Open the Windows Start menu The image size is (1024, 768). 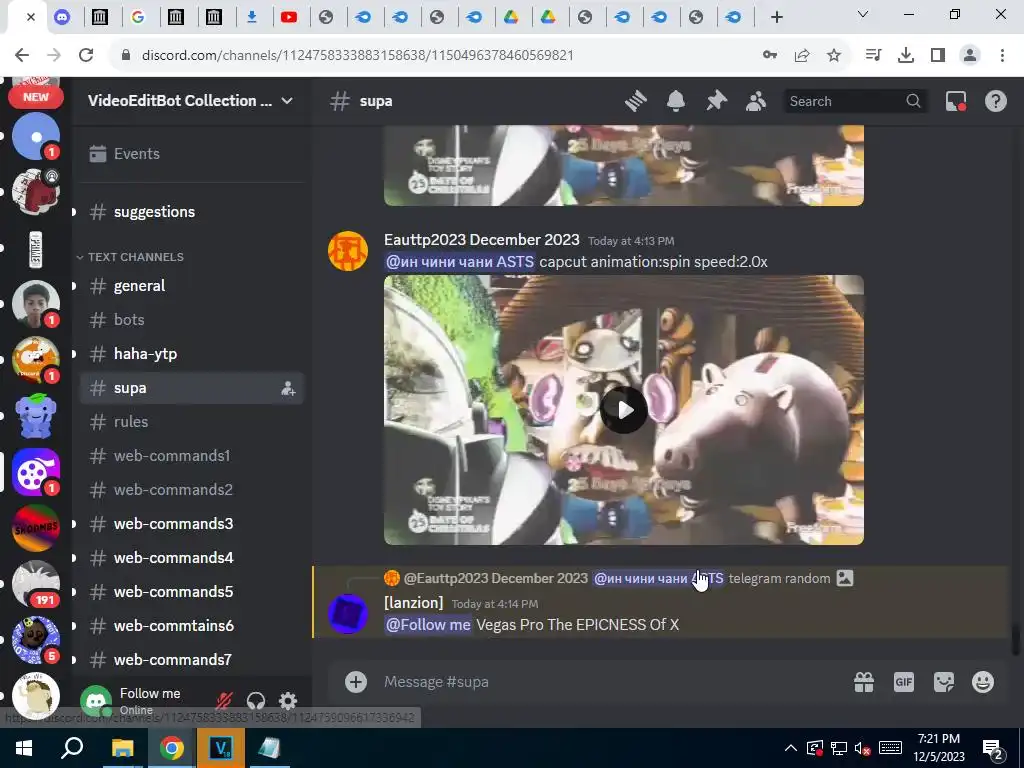[24, 748]
